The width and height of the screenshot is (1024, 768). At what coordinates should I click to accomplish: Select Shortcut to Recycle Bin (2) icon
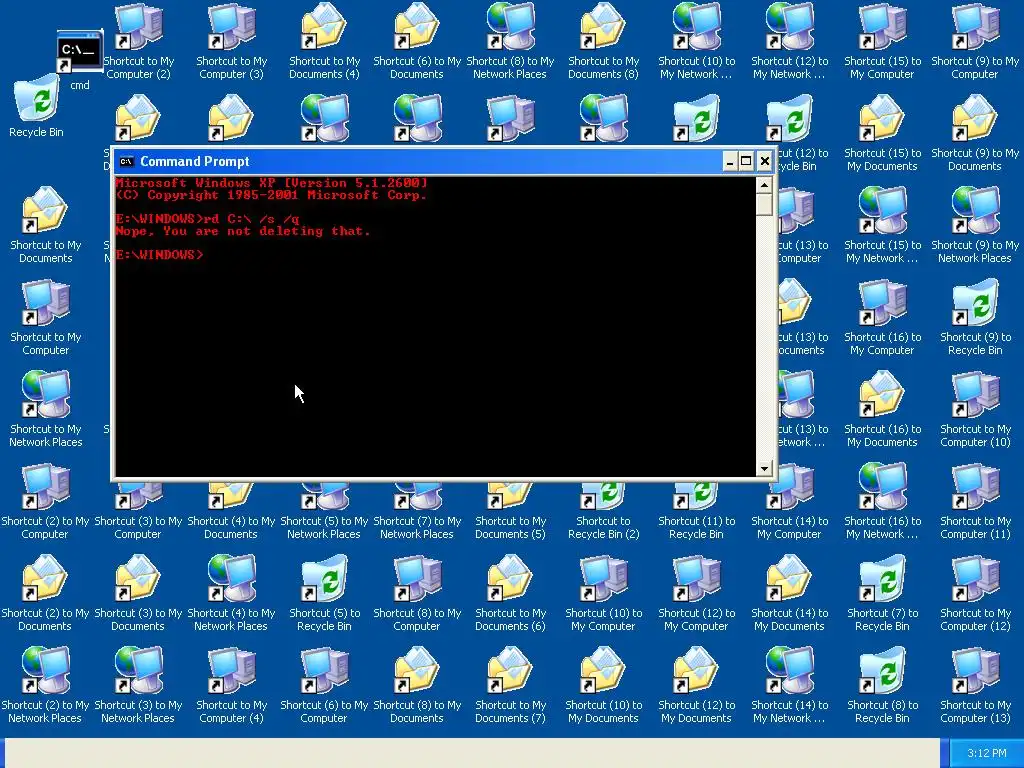[x=603, y=498]
